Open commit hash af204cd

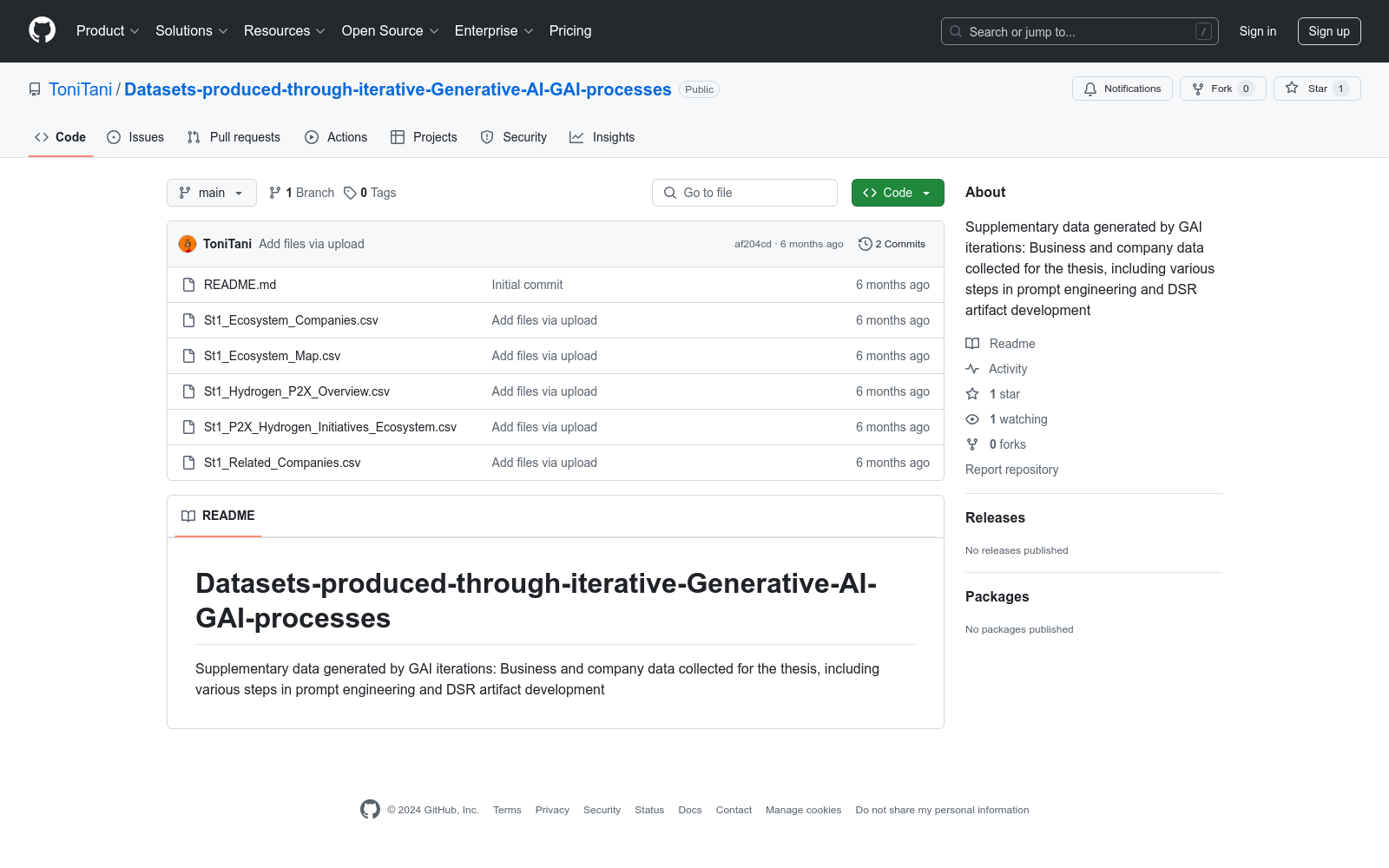(753, 244)
